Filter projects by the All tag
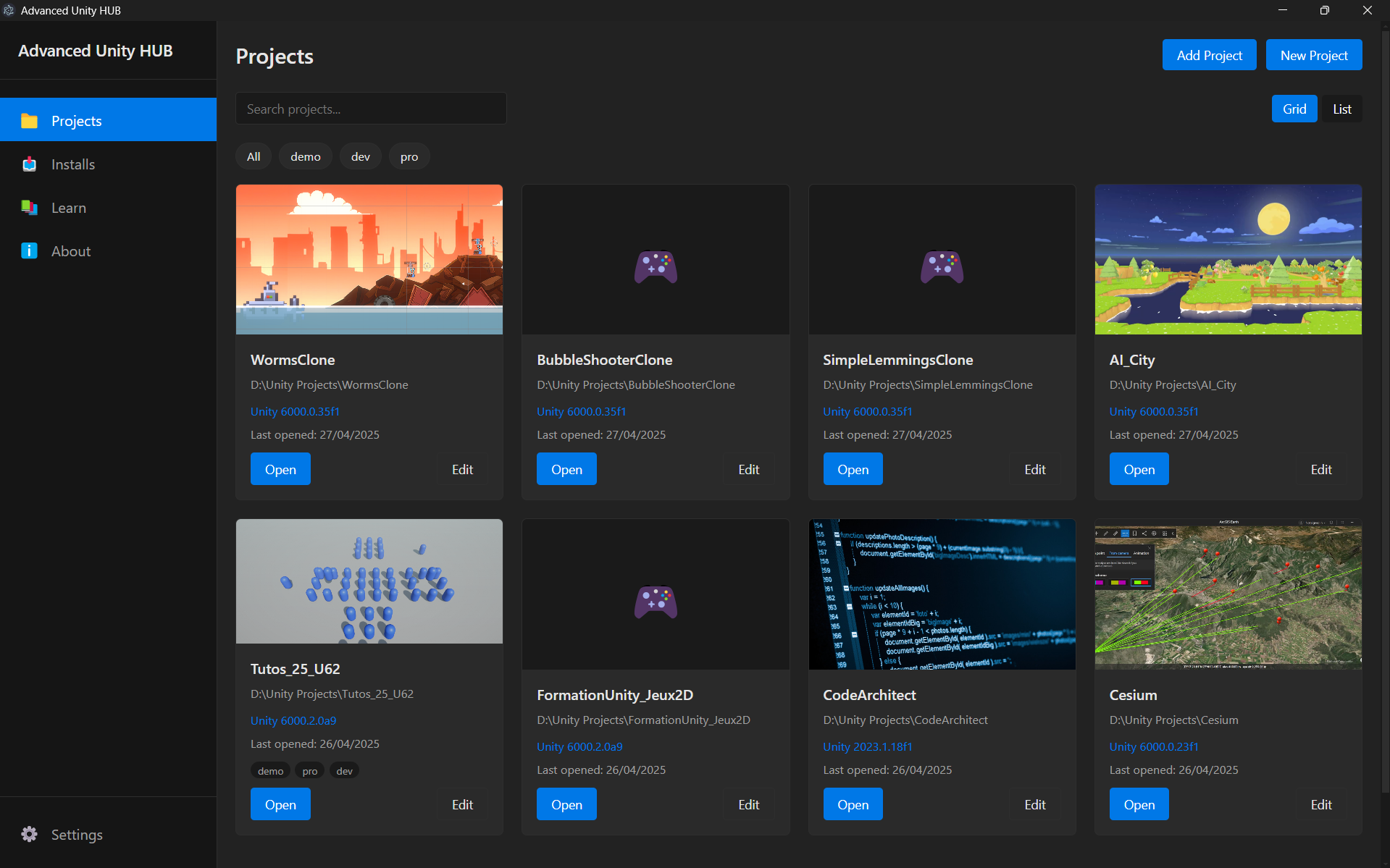1390x868 pixels. pyautogui.click(x=254, y=156)
